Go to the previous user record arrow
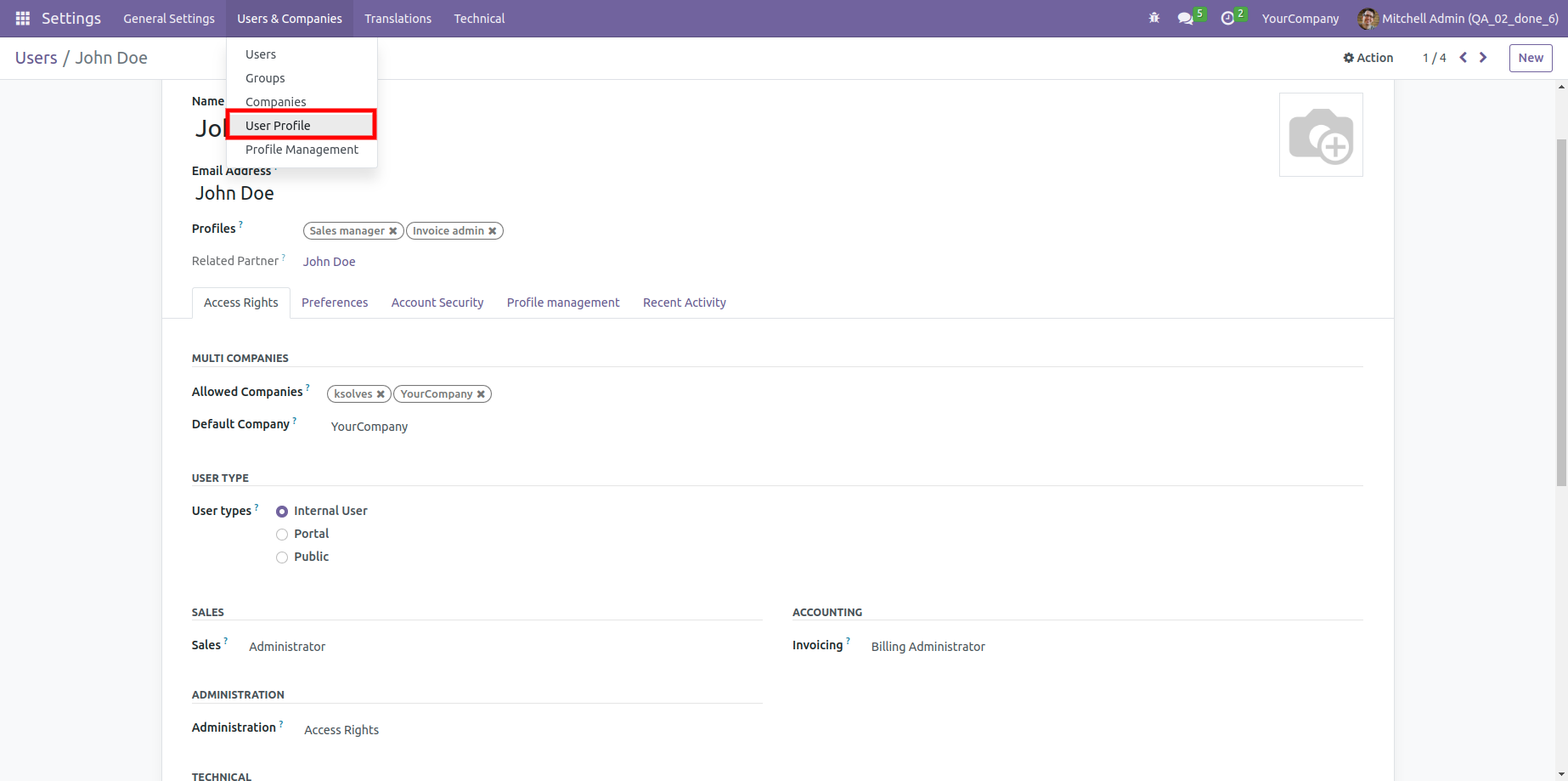 1463,58
